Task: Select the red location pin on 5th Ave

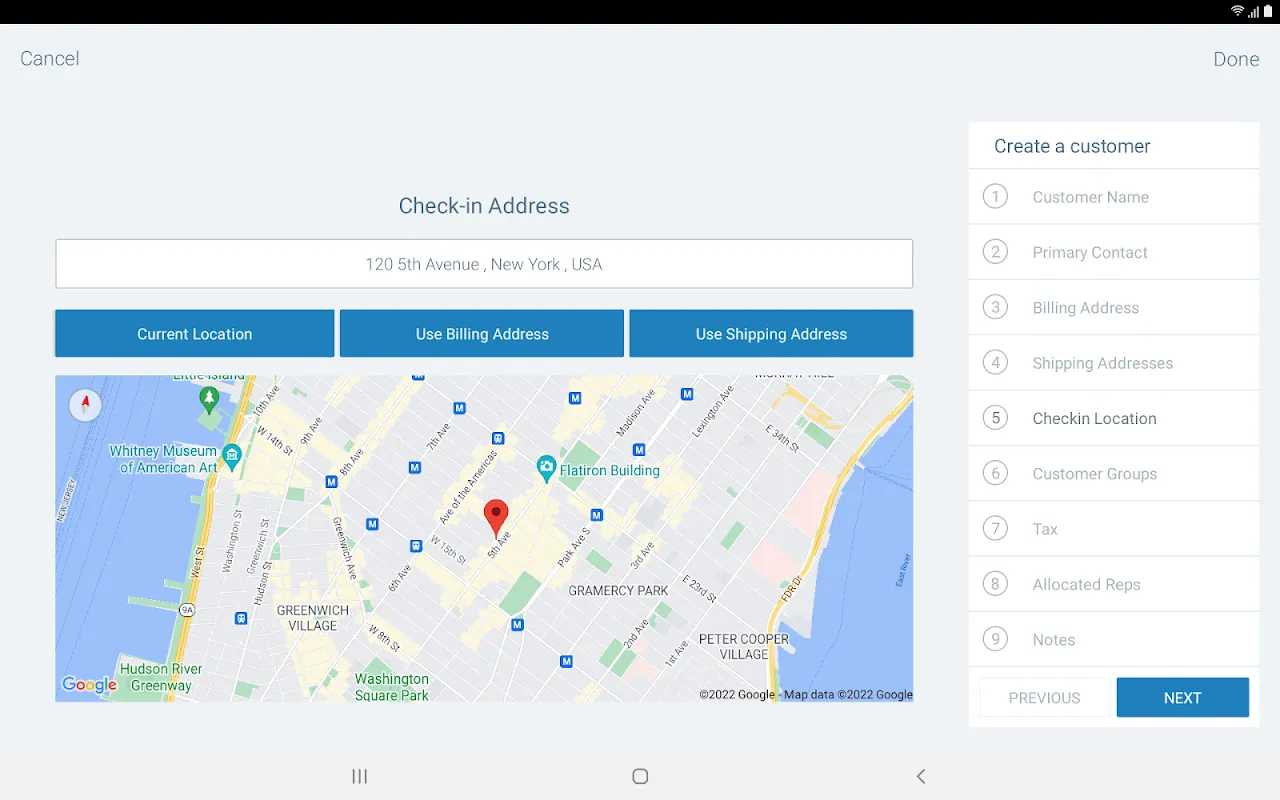Action: tap(496, 520)
